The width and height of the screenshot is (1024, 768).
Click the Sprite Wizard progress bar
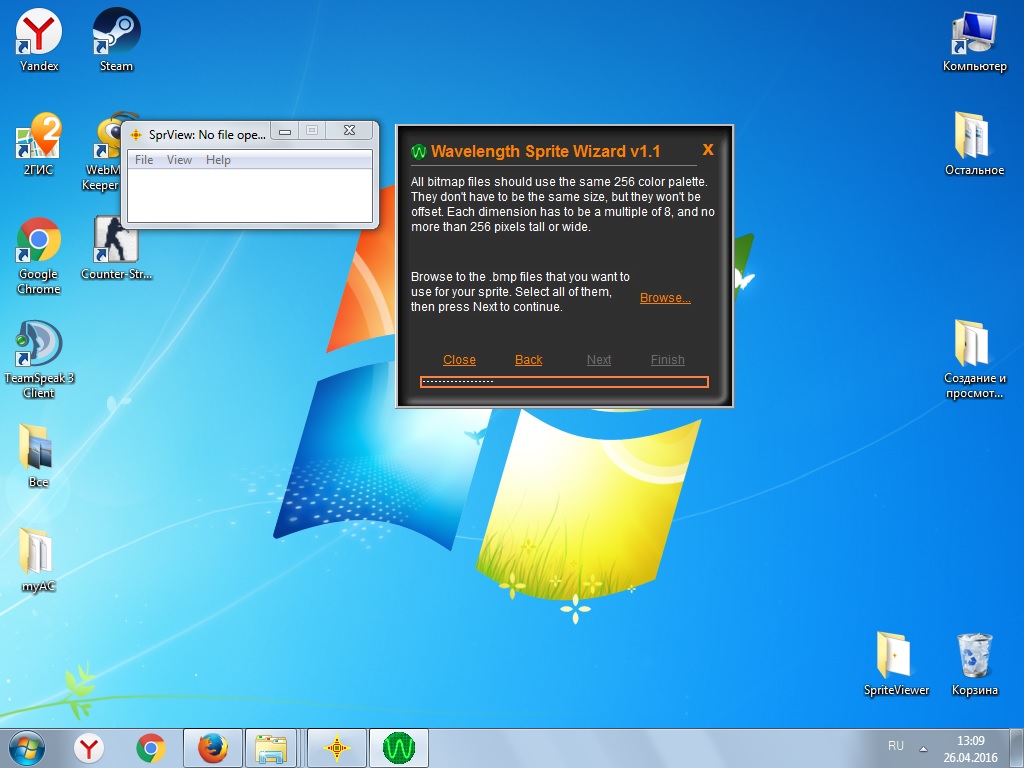(x=564, y=382)
